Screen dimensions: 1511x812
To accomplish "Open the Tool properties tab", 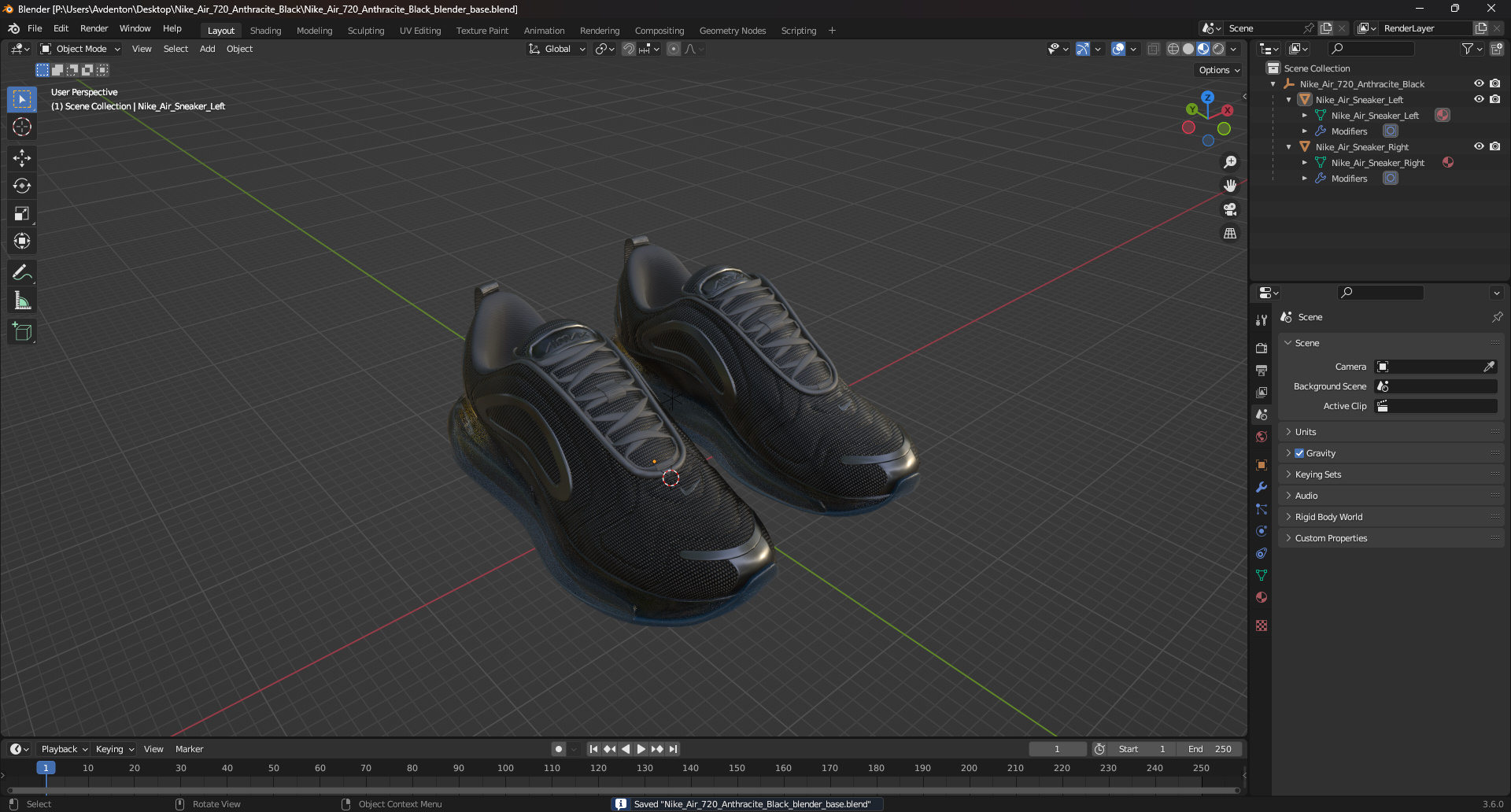I will click(1262, 320).
